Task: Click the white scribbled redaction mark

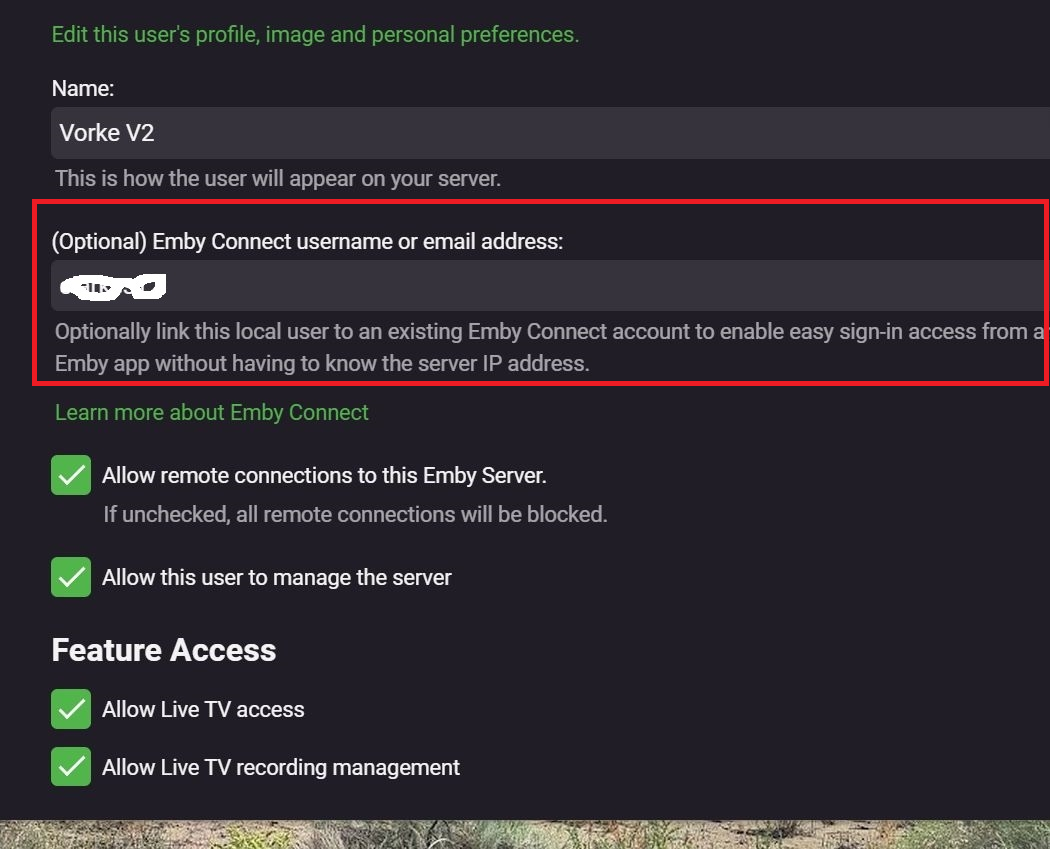Action: tap(113, 288)
